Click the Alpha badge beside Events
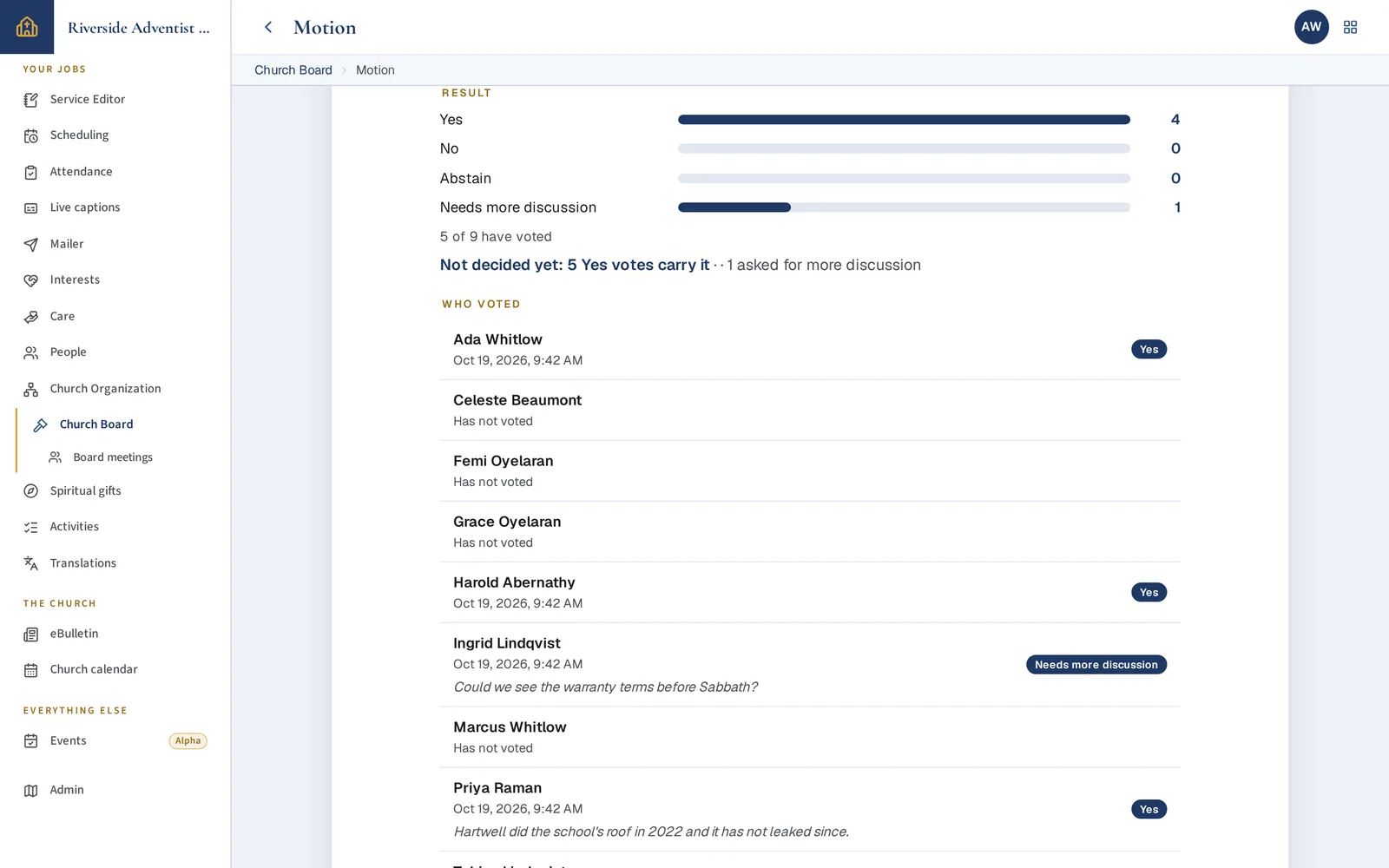 188,740
